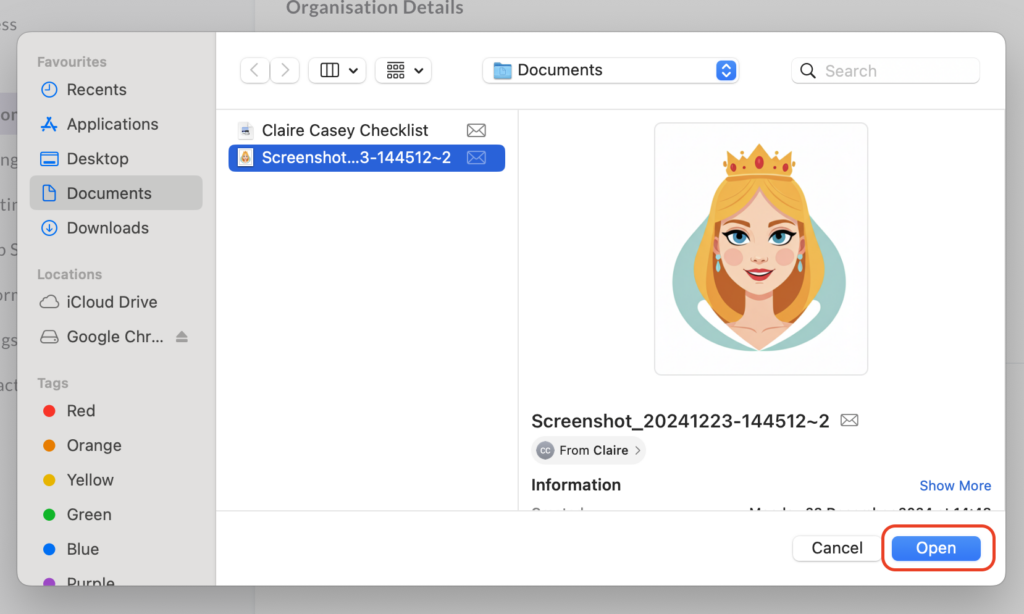Click the Red tag label

(x=81, y=411)
